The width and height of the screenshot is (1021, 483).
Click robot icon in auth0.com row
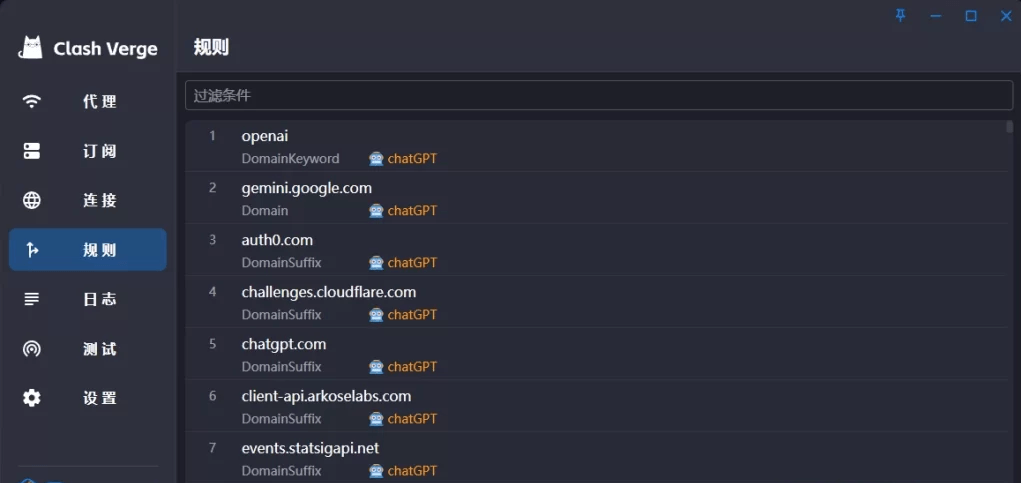[376, 263]
